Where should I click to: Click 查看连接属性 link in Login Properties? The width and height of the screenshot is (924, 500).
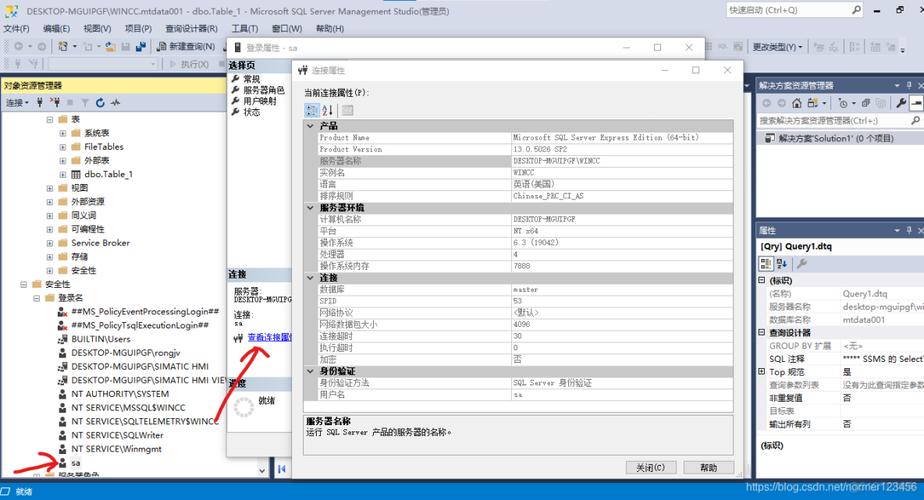pos(269,337)
